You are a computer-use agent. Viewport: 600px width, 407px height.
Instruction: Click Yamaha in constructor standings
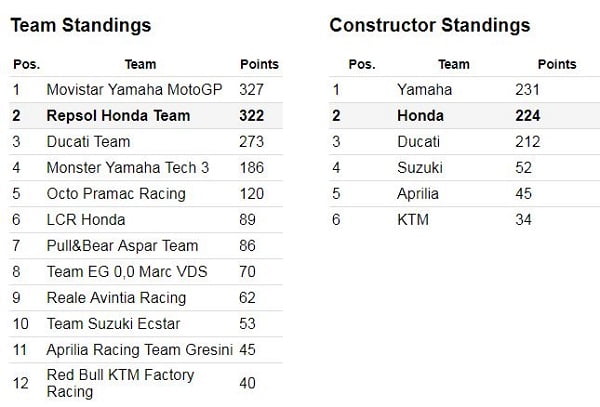click(424, 90)
